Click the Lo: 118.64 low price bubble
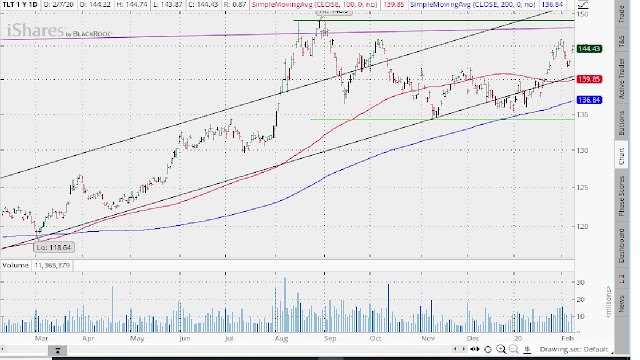The height and width of the screenshot is (360, 640). [x=54, y=247]
